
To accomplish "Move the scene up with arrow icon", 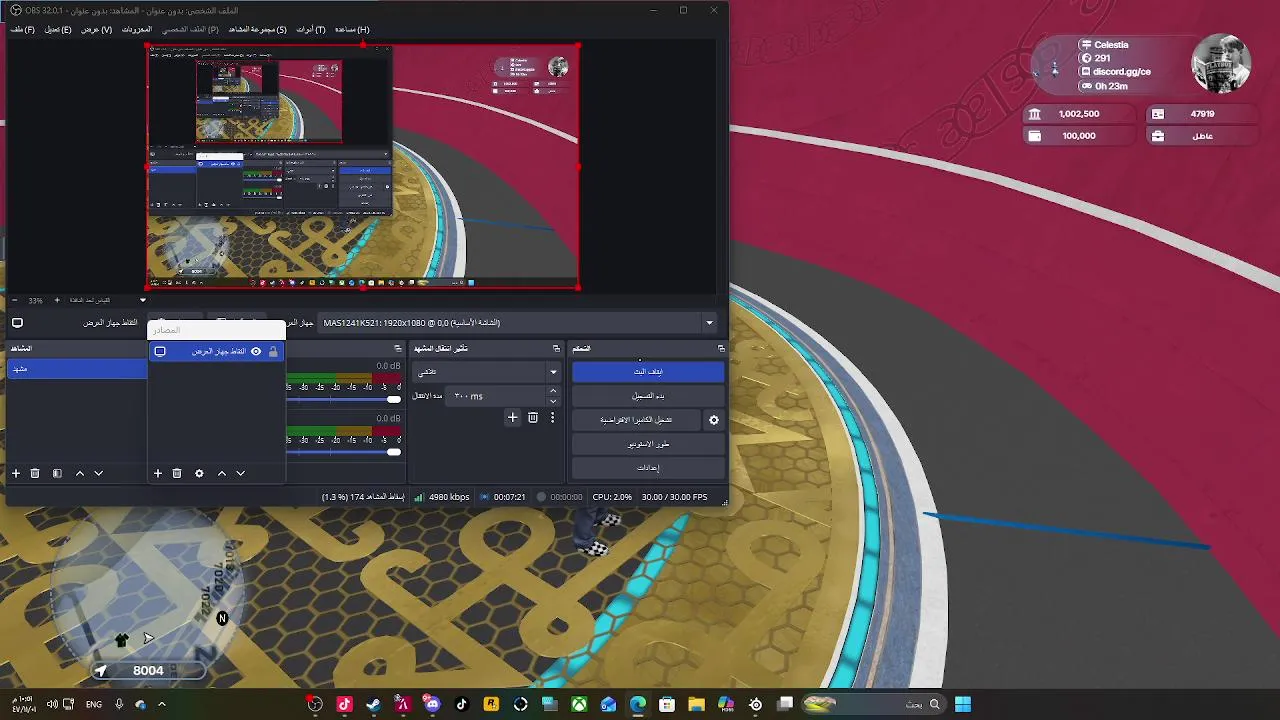I will (x=80, y=473).
